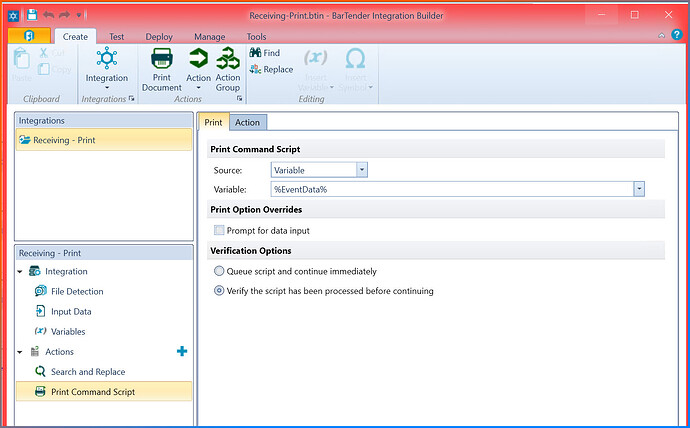
Task: Select Variables in the tree
Action: point(68,331)
